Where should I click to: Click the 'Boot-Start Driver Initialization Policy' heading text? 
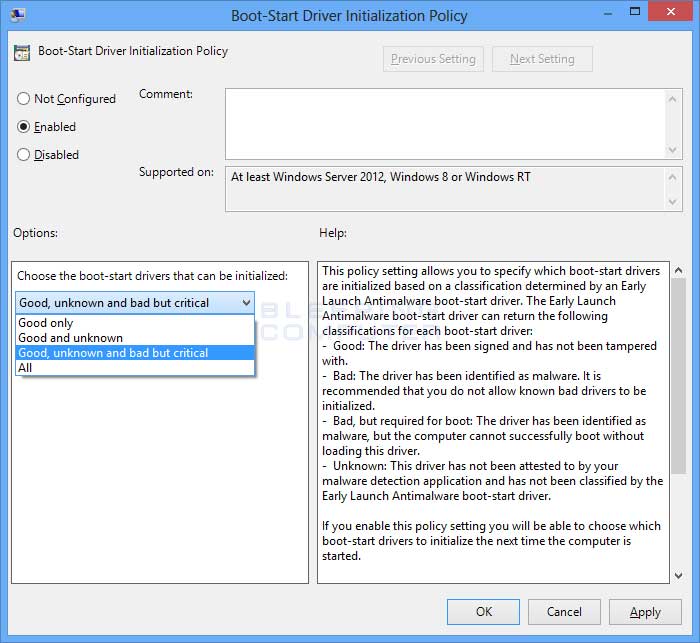(133, 51)
